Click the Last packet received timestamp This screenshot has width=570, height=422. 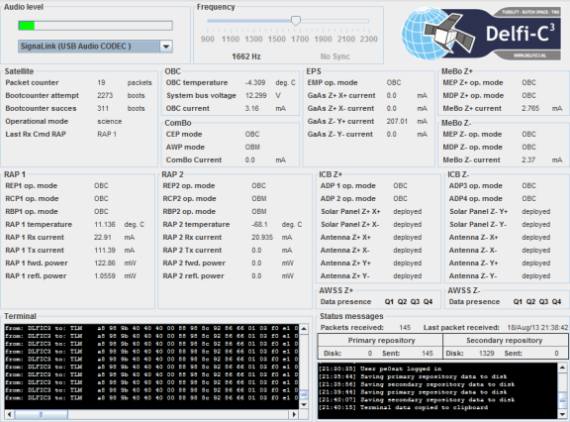tap(538, 327)
